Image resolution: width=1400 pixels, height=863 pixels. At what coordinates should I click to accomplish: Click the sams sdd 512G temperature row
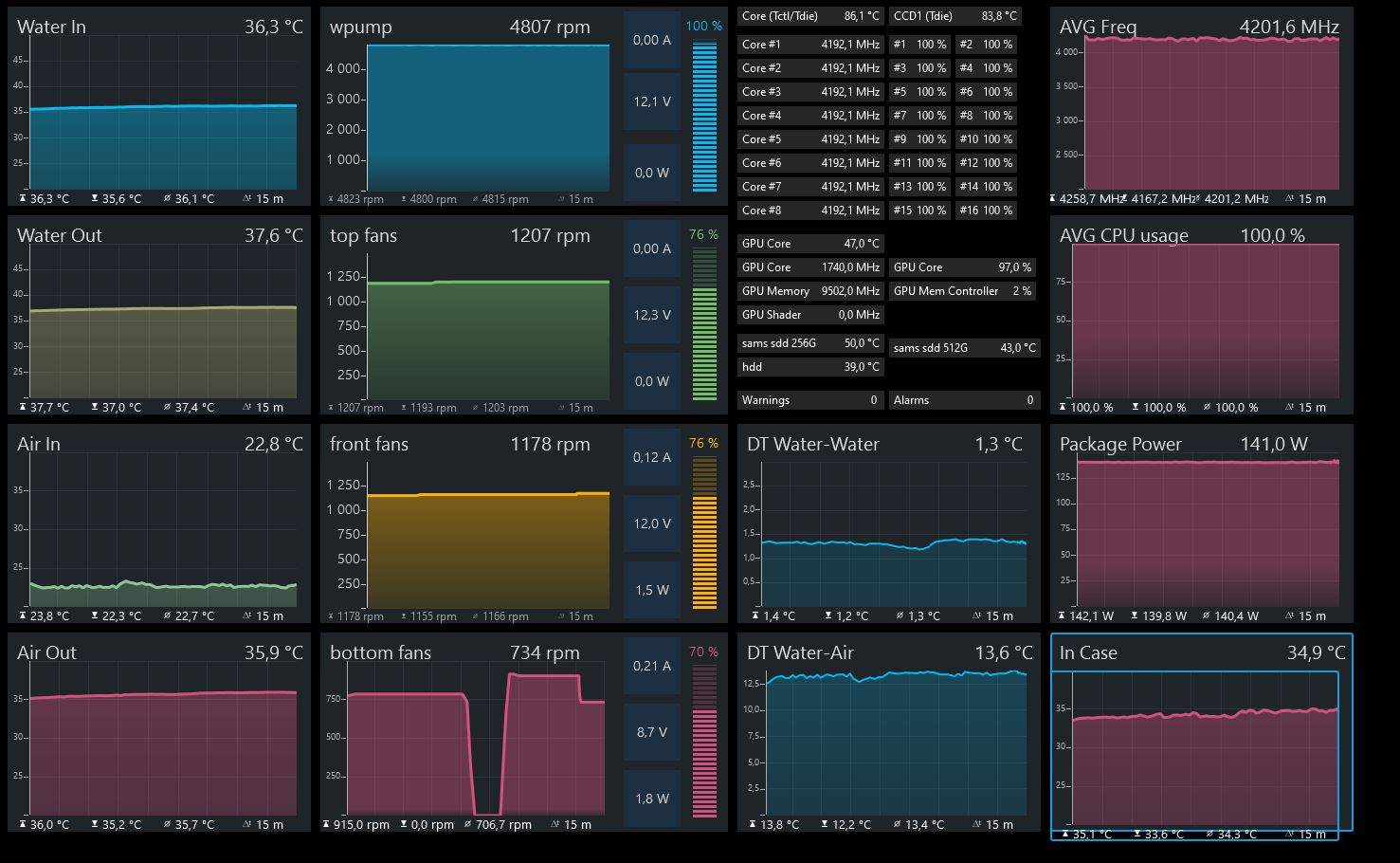(x=965, y=348)
